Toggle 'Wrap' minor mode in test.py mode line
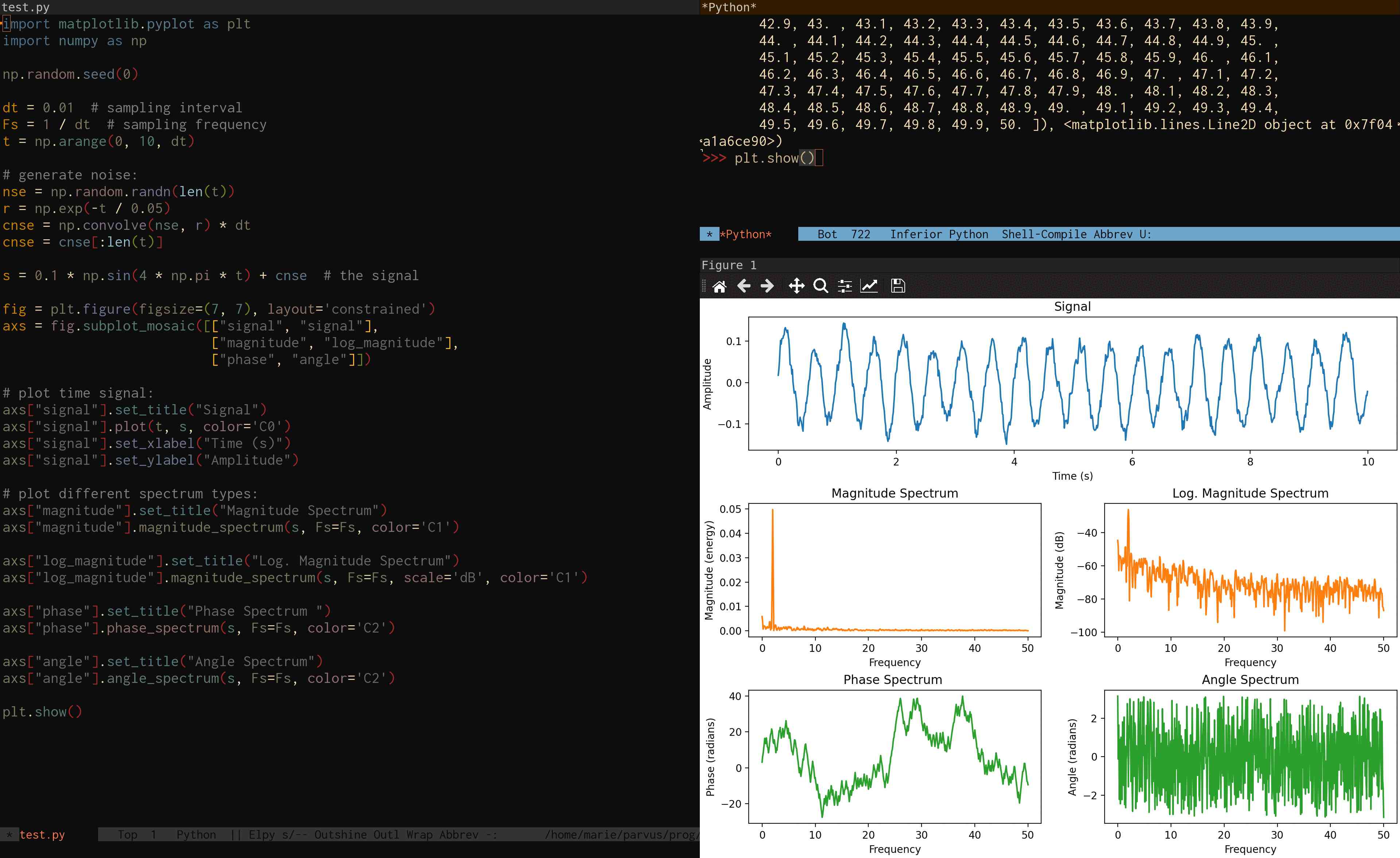Viewport: 1400px width, 858px height. (419, 835)
